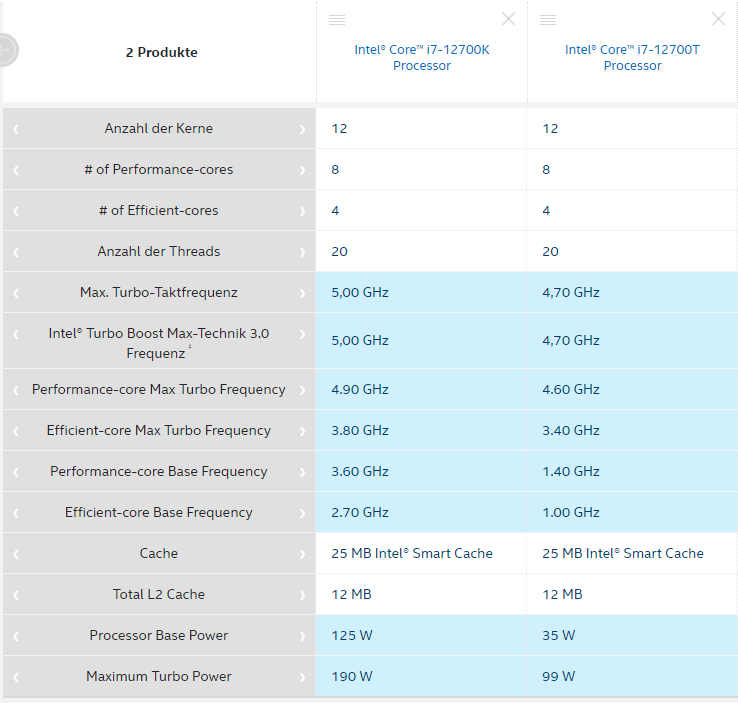Select the Processor Base Power row label
Image resolution: width=738 pixels, height=703 pixels.
pos(159,635)
